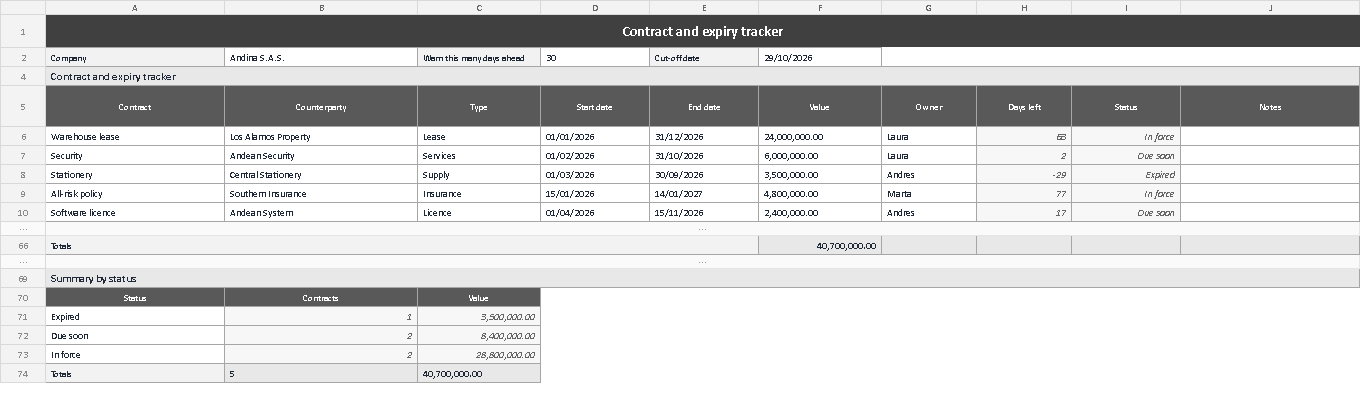Image resolution: width=1372 pixels, height=395 pixels.
Task: Select the summary value '8,400,000.00'
Action: 479,335
